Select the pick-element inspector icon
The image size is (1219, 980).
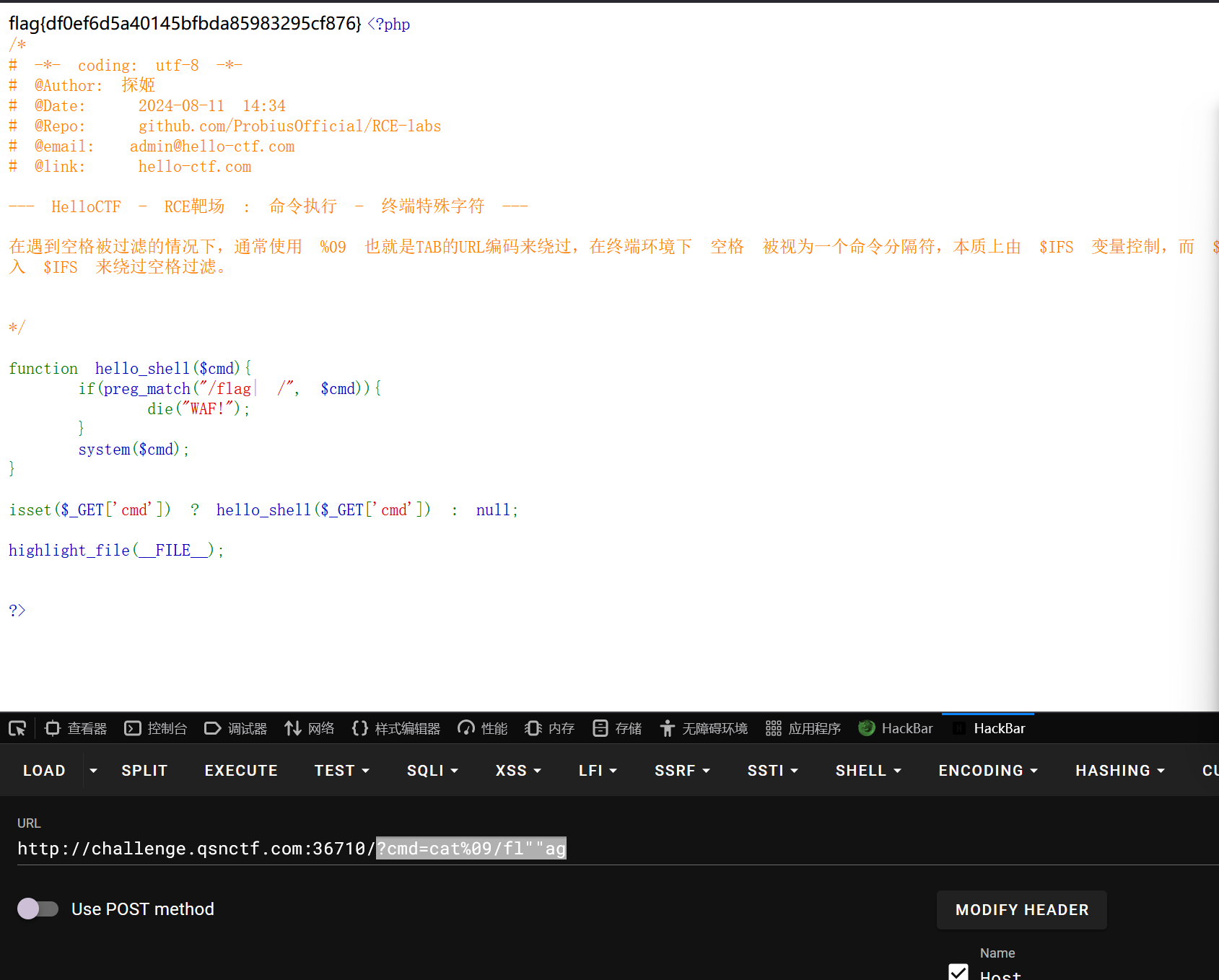point(17,727)
